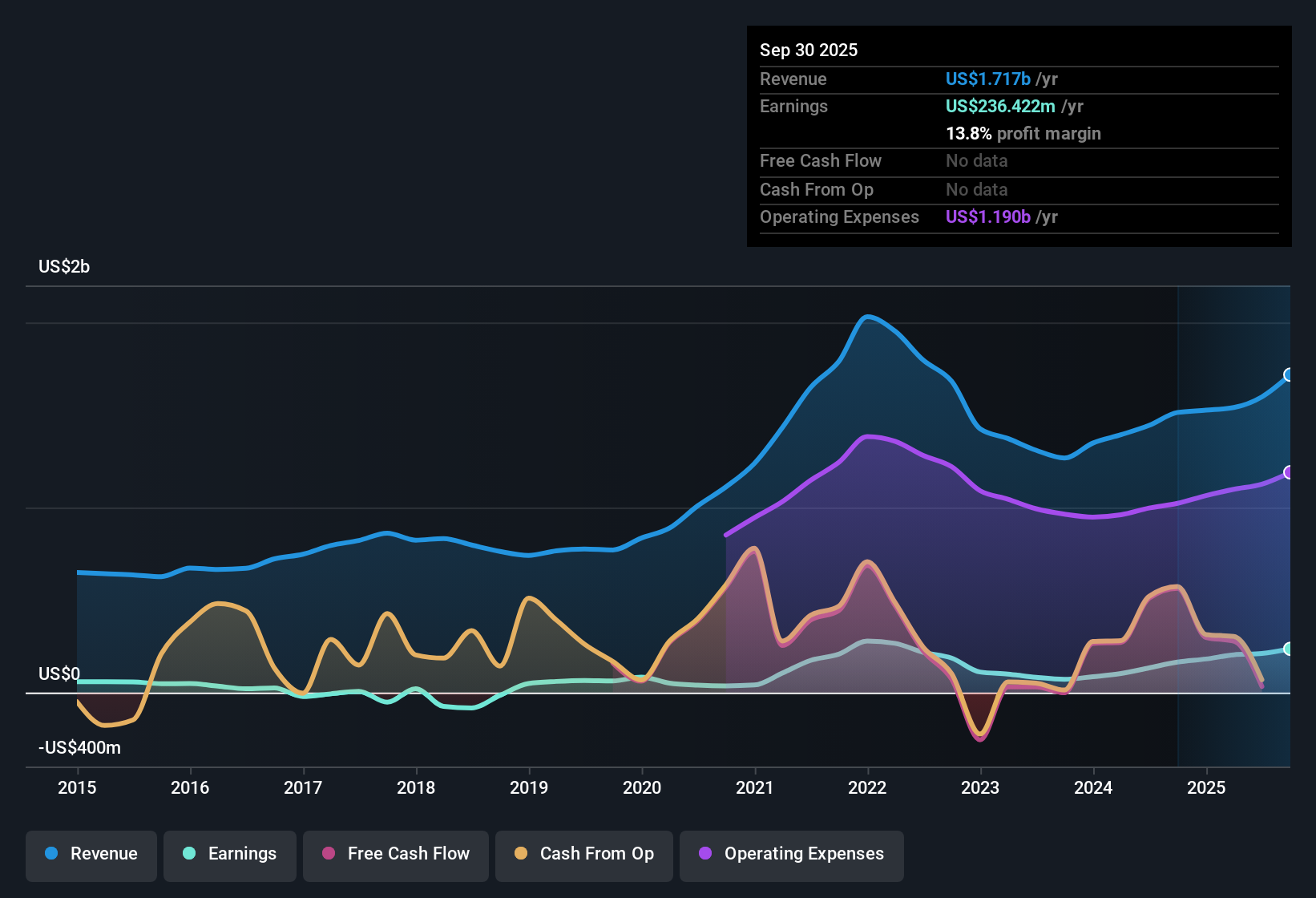Click the orange Cash From Op legend dot
The height and width of the screenshot is (898, 1316).
[x=520, y=854]
